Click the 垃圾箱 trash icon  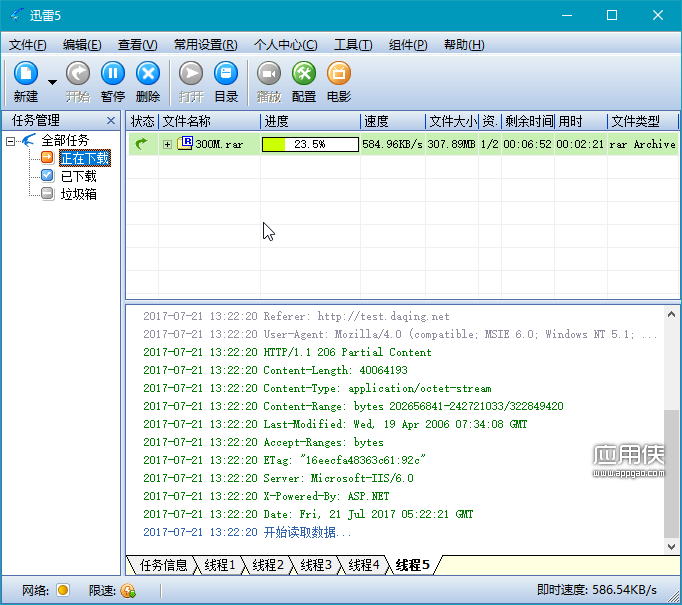pyautogui.click(x=47, y=193)
